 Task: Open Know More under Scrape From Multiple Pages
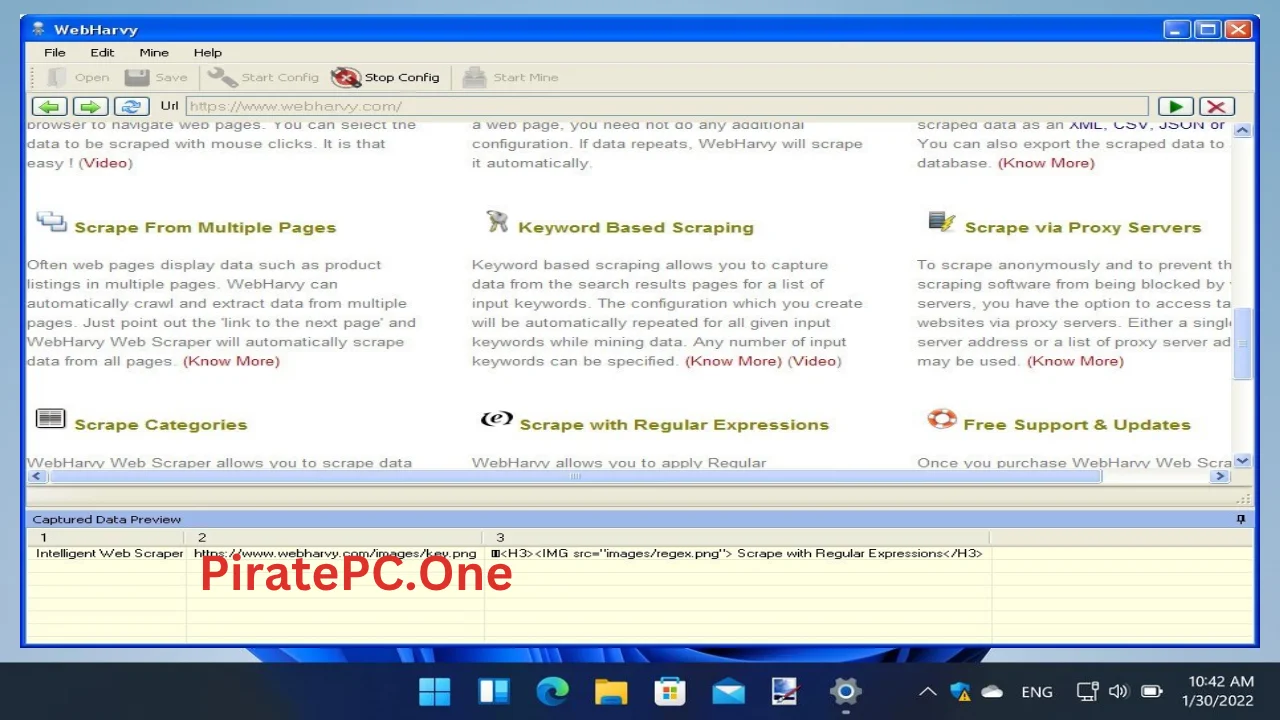(x=231, y=361)
